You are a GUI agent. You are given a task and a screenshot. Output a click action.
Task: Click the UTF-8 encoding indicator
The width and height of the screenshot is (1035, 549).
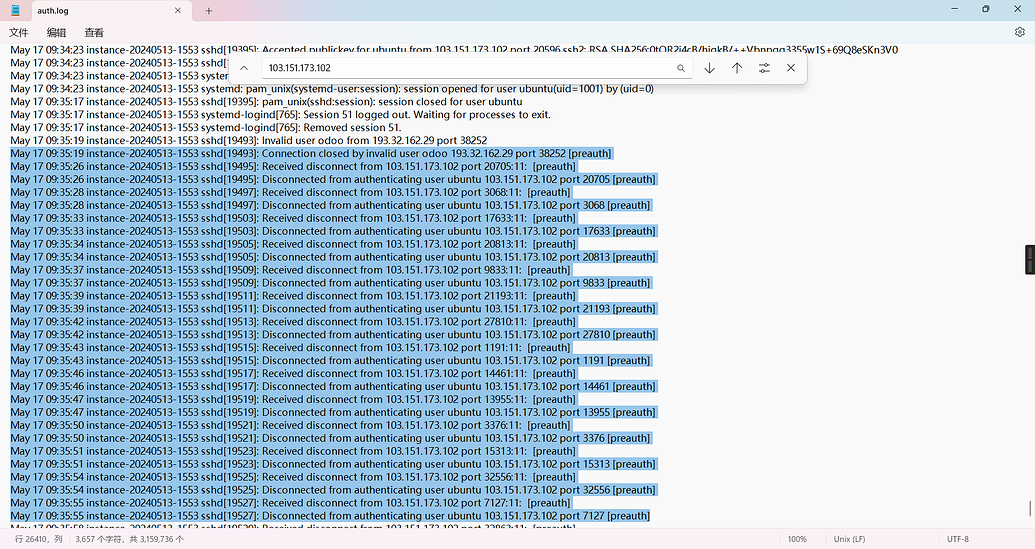pyautogui.click(x=957, y=539)
